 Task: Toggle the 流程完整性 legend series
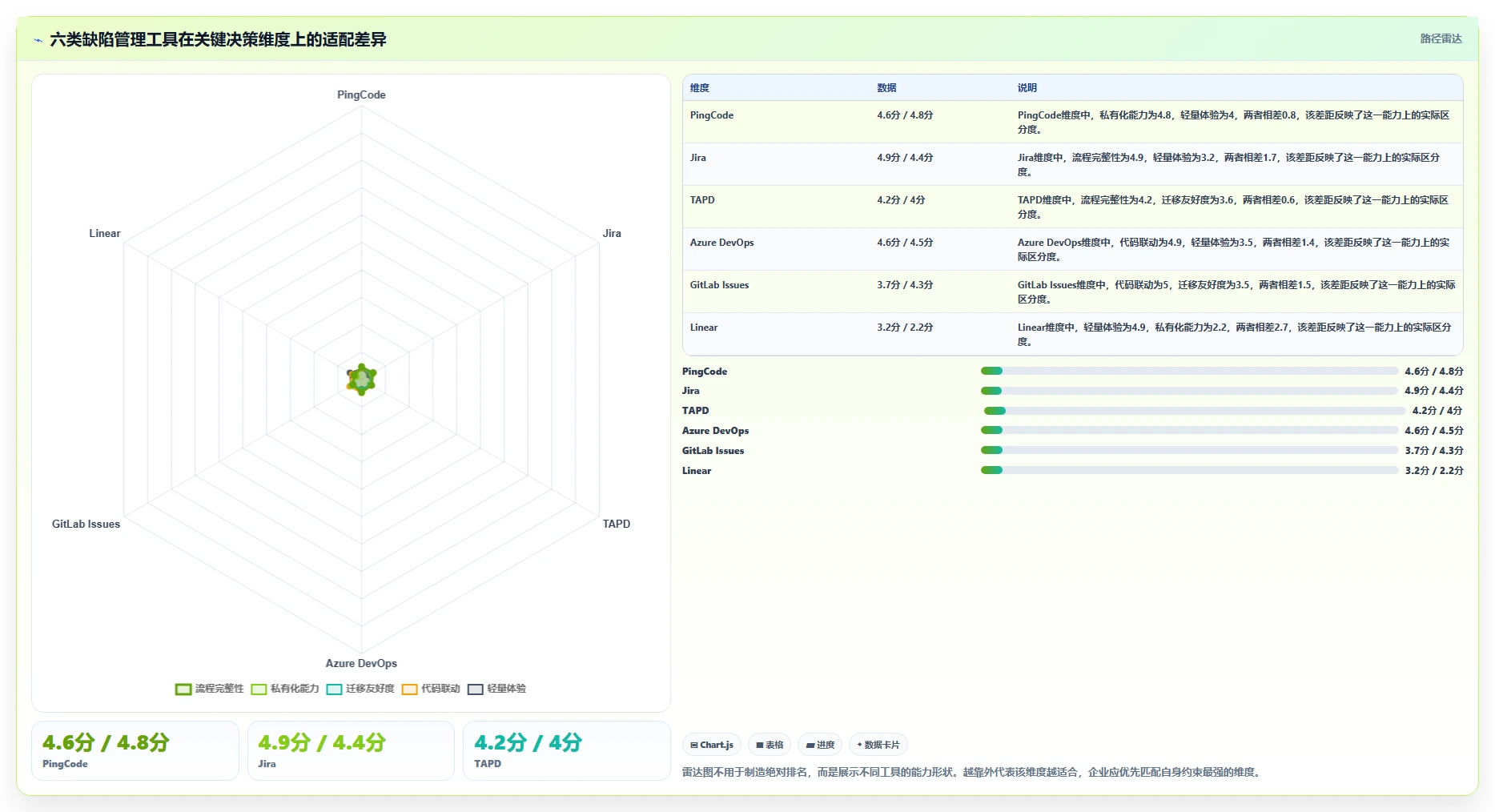click(209, 689)
